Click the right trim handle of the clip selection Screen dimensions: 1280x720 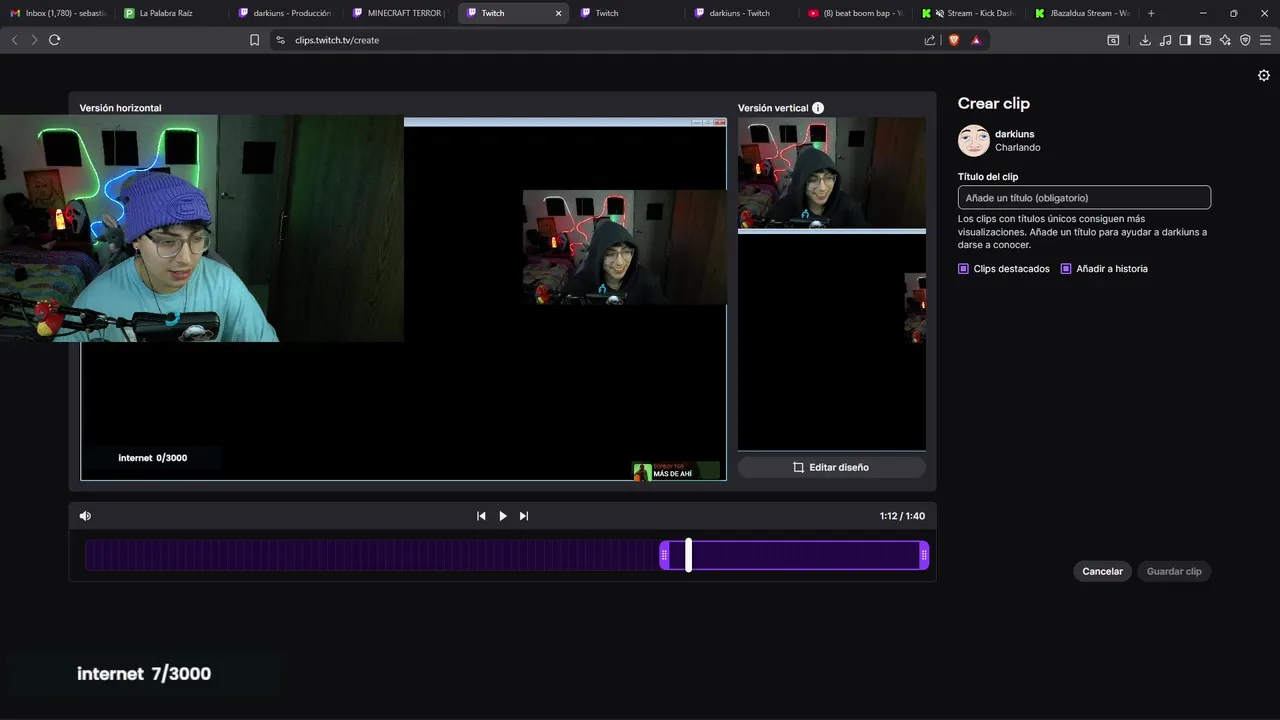click(x=924, y=555)
